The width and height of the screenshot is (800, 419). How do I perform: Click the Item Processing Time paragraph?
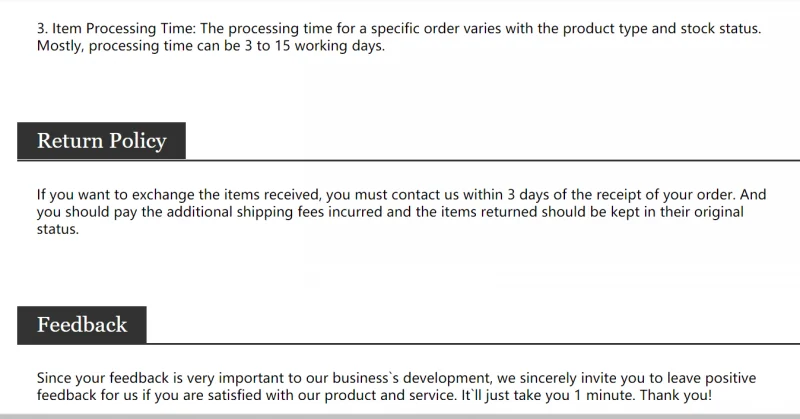tap(398, 37)
